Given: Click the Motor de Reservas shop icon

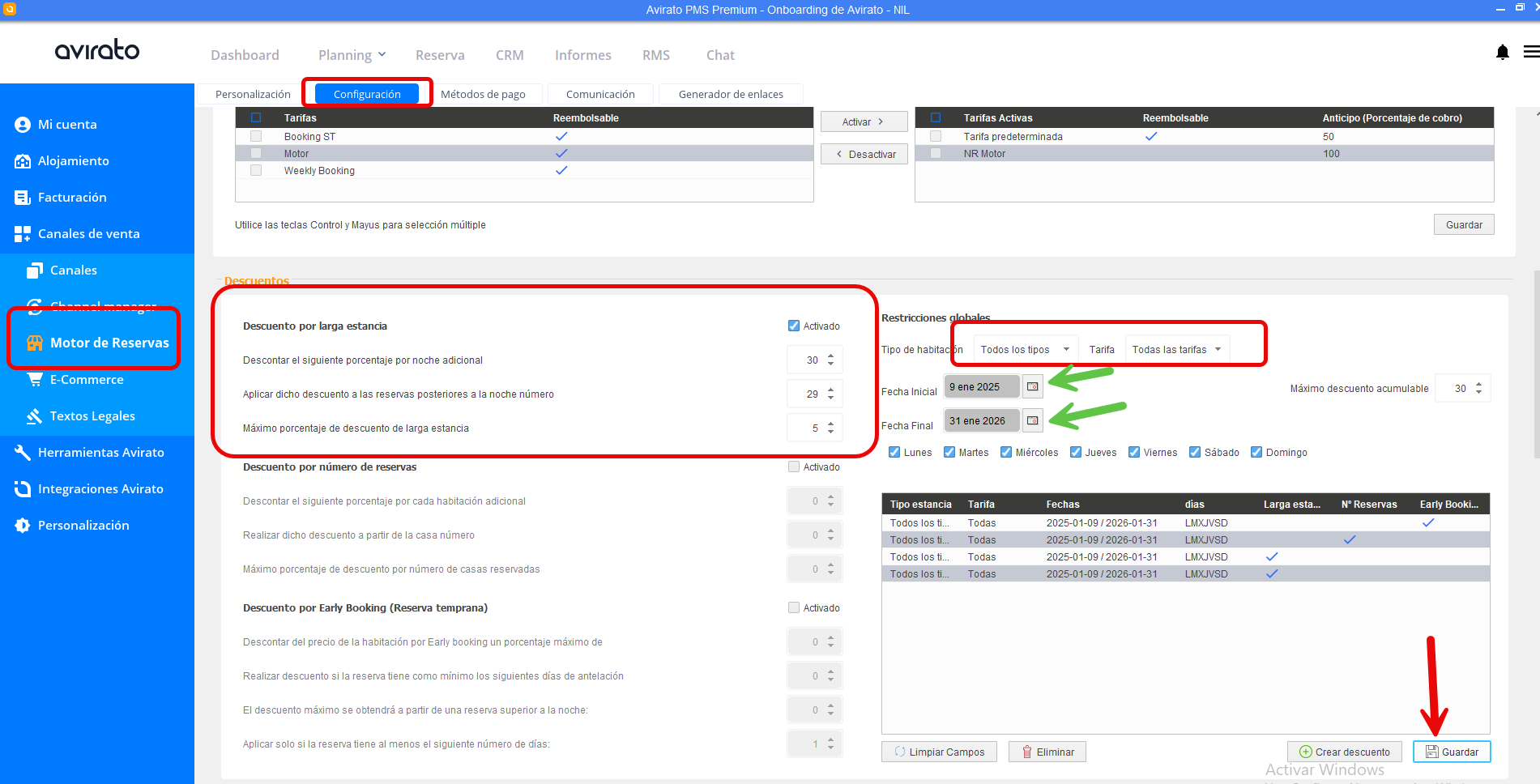Looking at the screenshot, I should coord(35,343).
